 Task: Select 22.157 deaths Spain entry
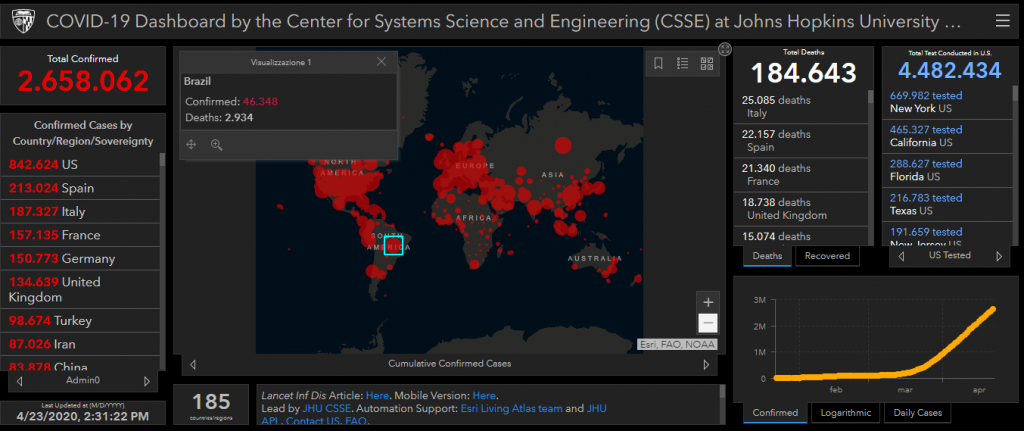tap(801, 140)
